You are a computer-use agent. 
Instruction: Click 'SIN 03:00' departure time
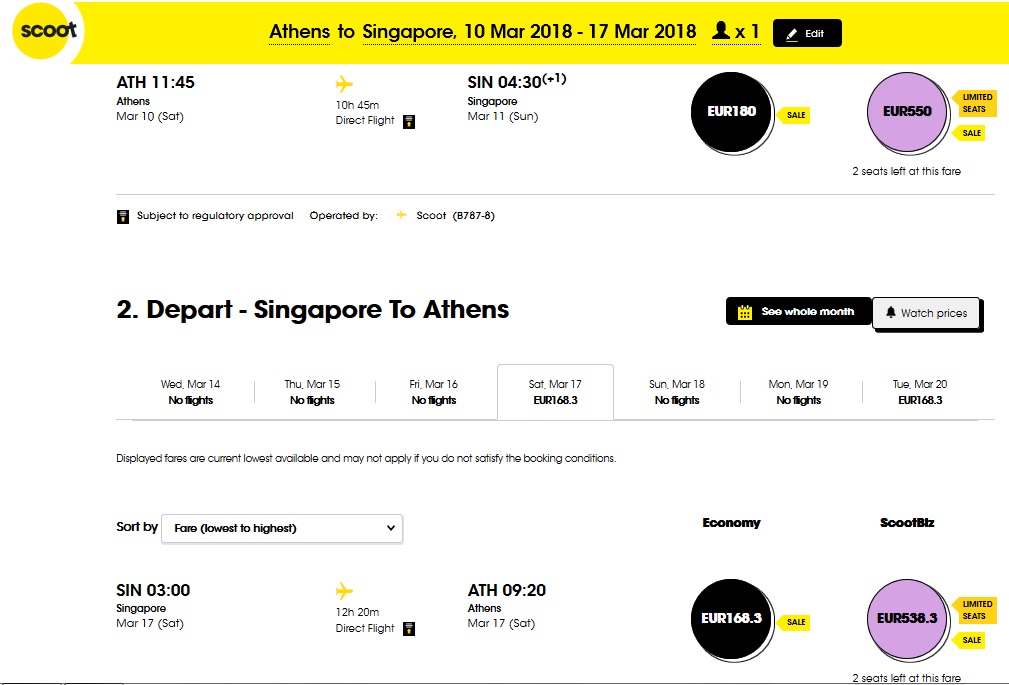tap(153, 590)
